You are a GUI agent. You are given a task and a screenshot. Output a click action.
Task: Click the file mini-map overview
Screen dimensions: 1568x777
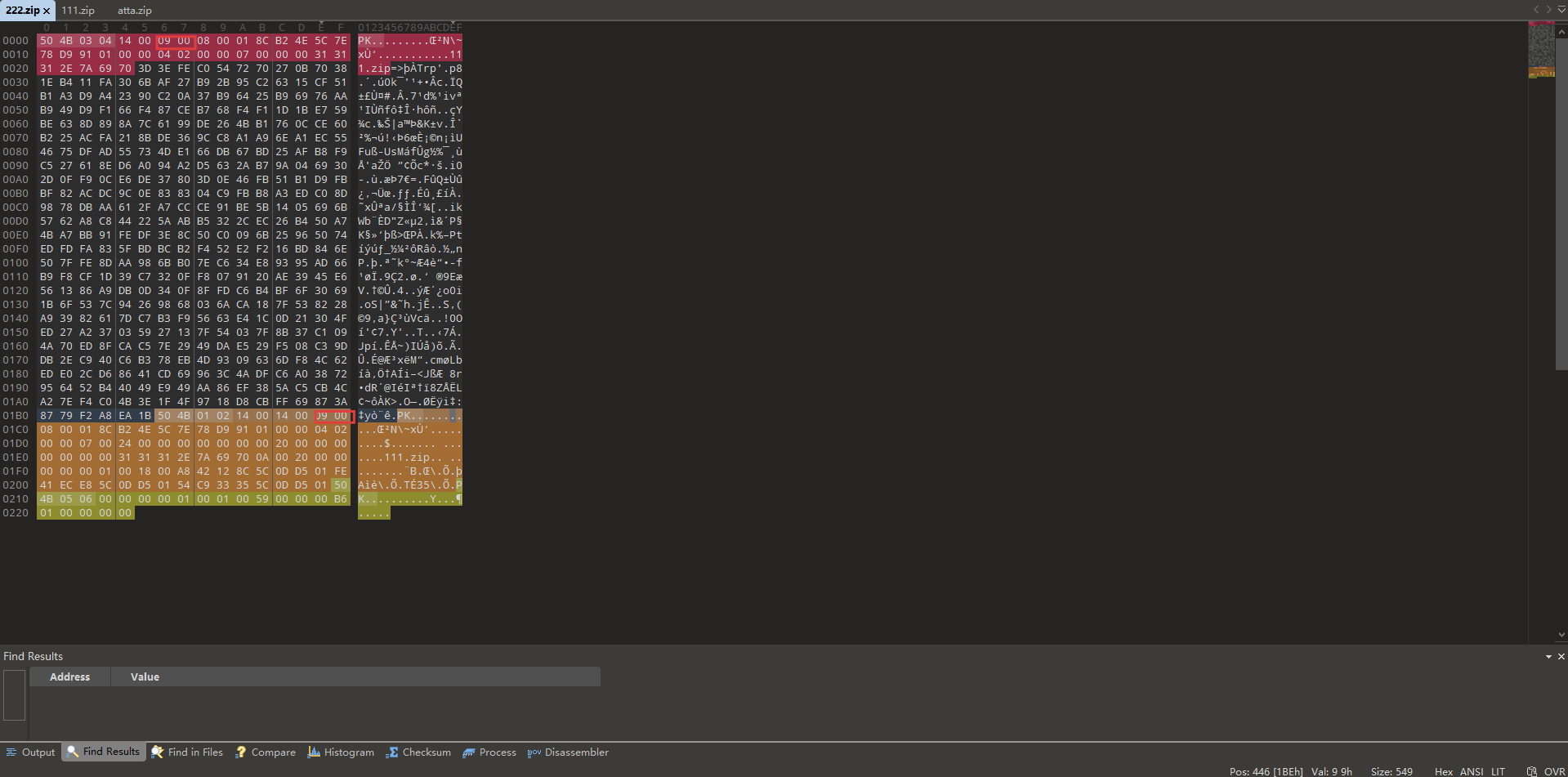click(x=1542, y=50)
